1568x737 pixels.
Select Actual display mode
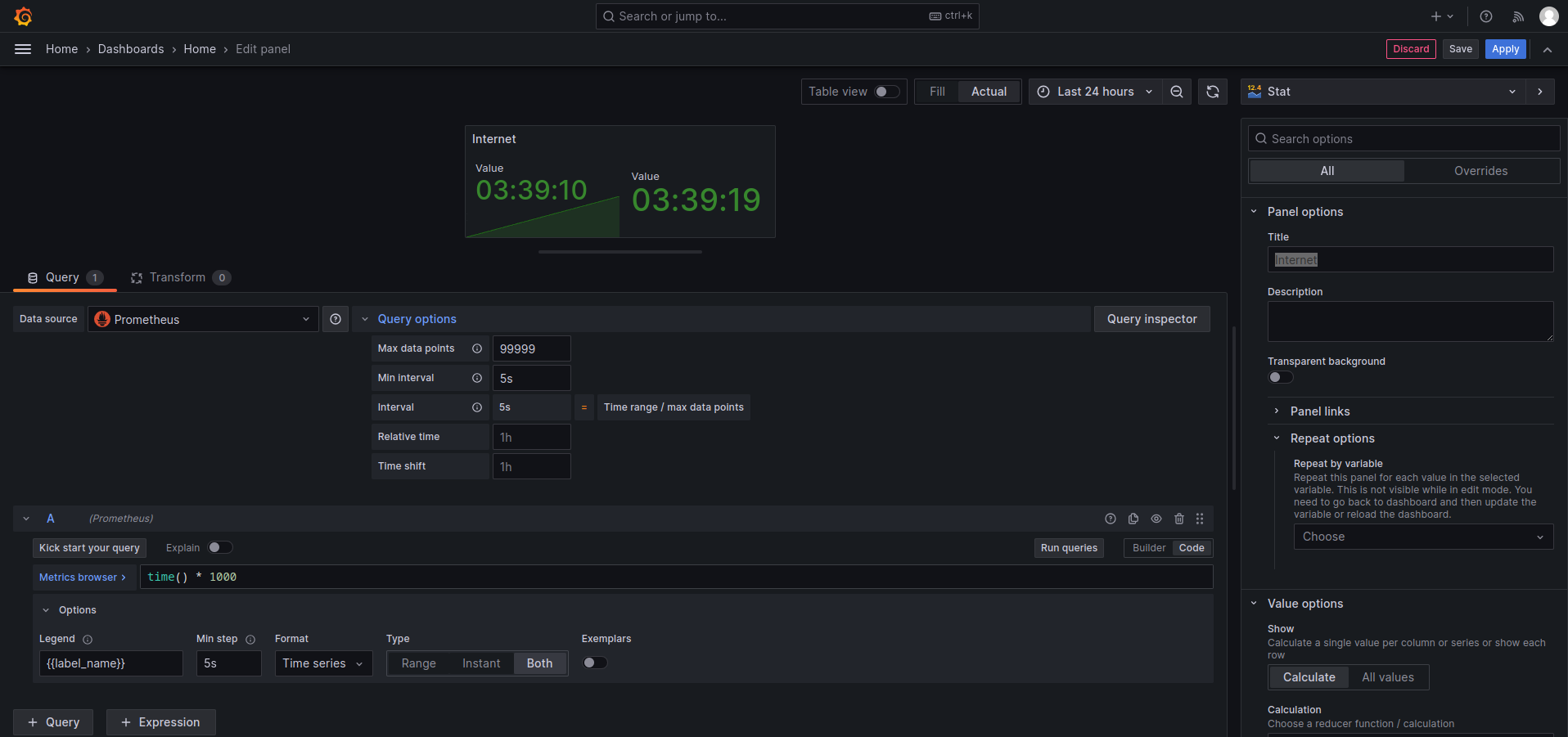click(x=989, y=92)
